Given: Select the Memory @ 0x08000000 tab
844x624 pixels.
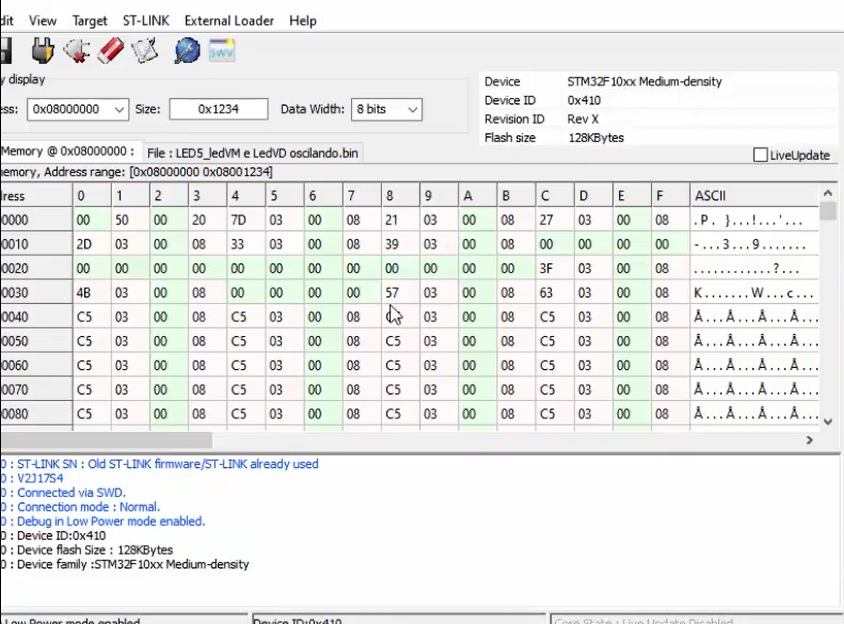Looking at the screenshot, I should 68,151.
